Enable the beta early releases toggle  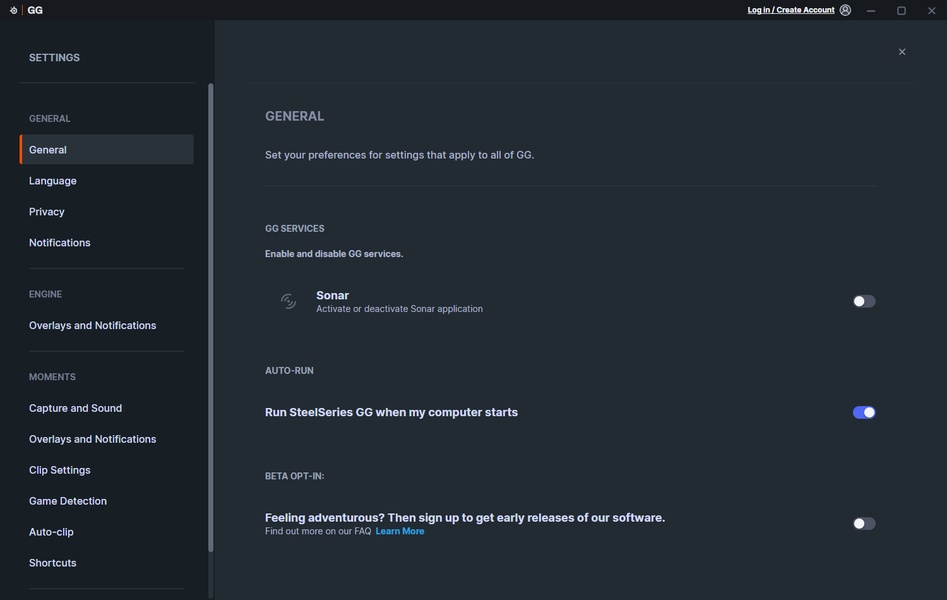[x=864, y=523]
